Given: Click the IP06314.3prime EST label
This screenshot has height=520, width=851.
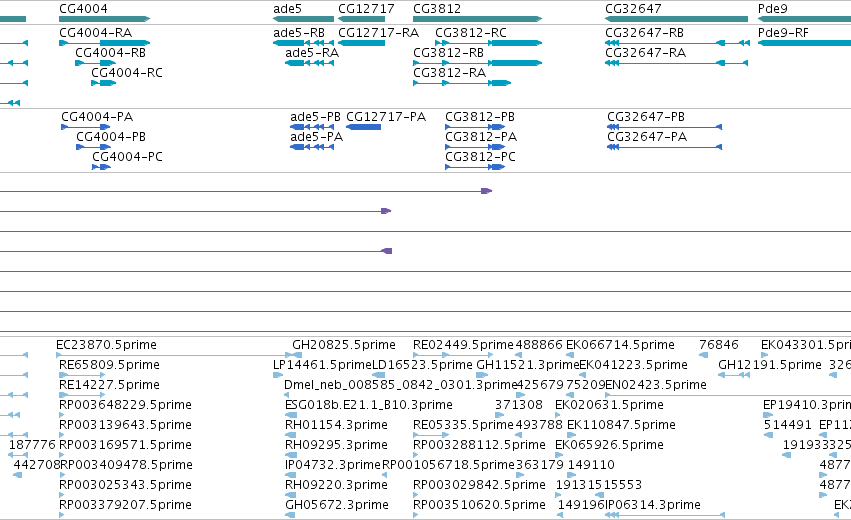Looking at the screenshot, I should pyautogui.click(x=653, y=505).
